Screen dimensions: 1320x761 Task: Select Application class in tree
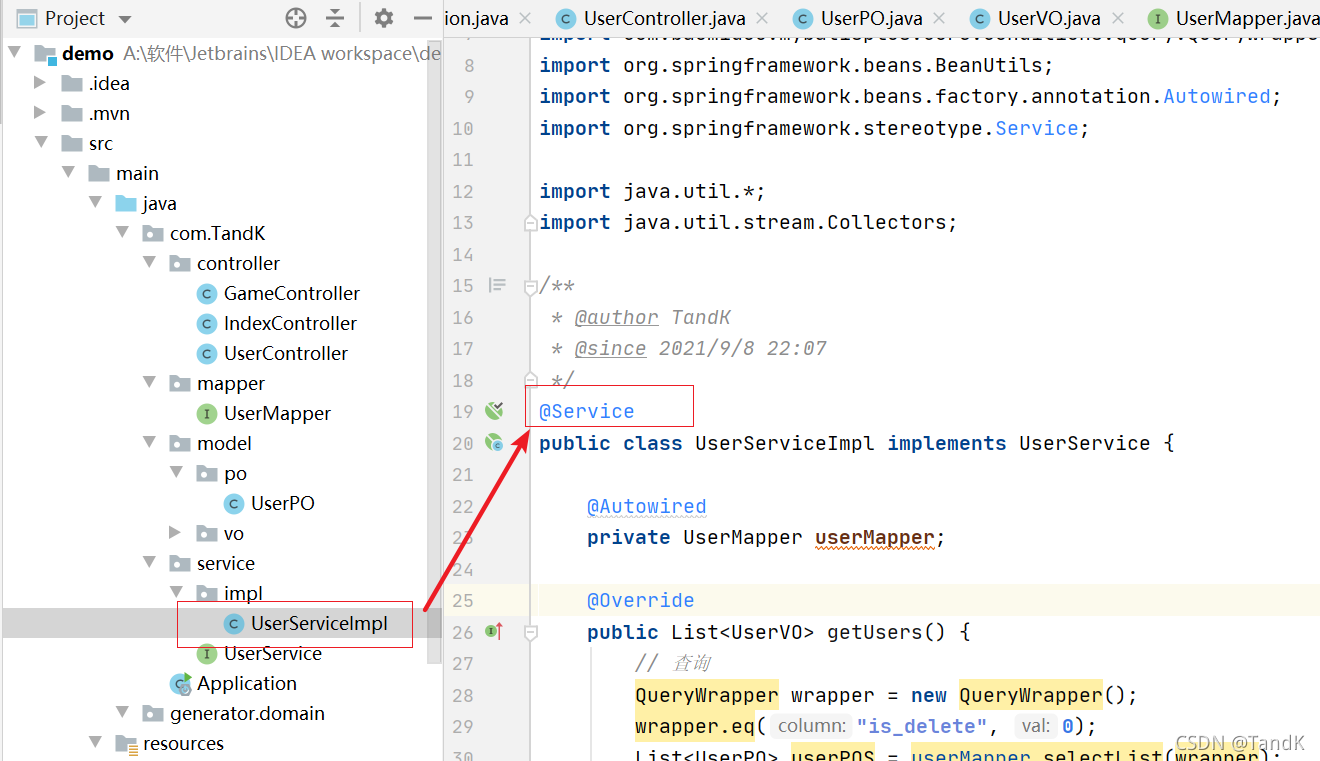coord(247,684)
